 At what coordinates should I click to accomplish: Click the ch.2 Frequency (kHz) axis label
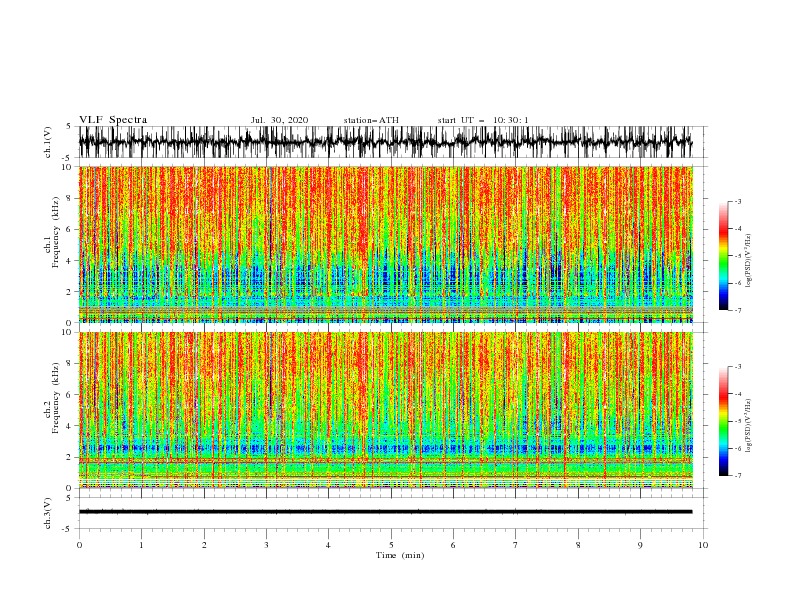[x=52, y=398]
